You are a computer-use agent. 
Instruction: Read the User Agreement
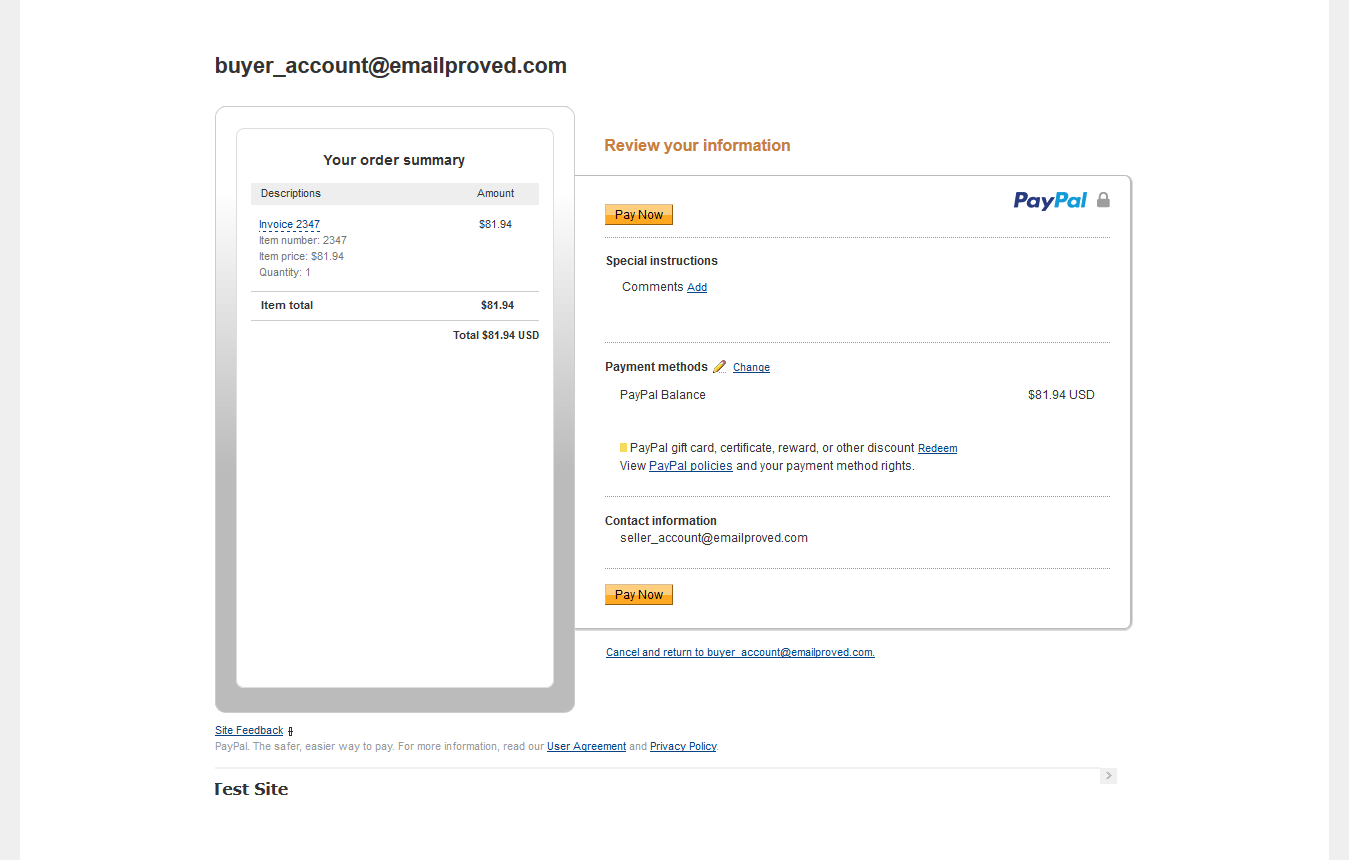[x=586, y=747]
